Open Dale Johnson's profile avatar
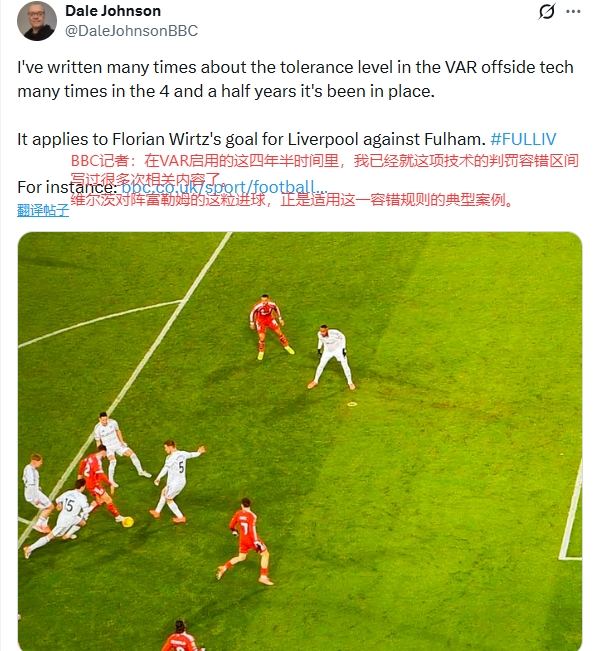The height and width of the screenshot is (651, 595). click(37, 21)
